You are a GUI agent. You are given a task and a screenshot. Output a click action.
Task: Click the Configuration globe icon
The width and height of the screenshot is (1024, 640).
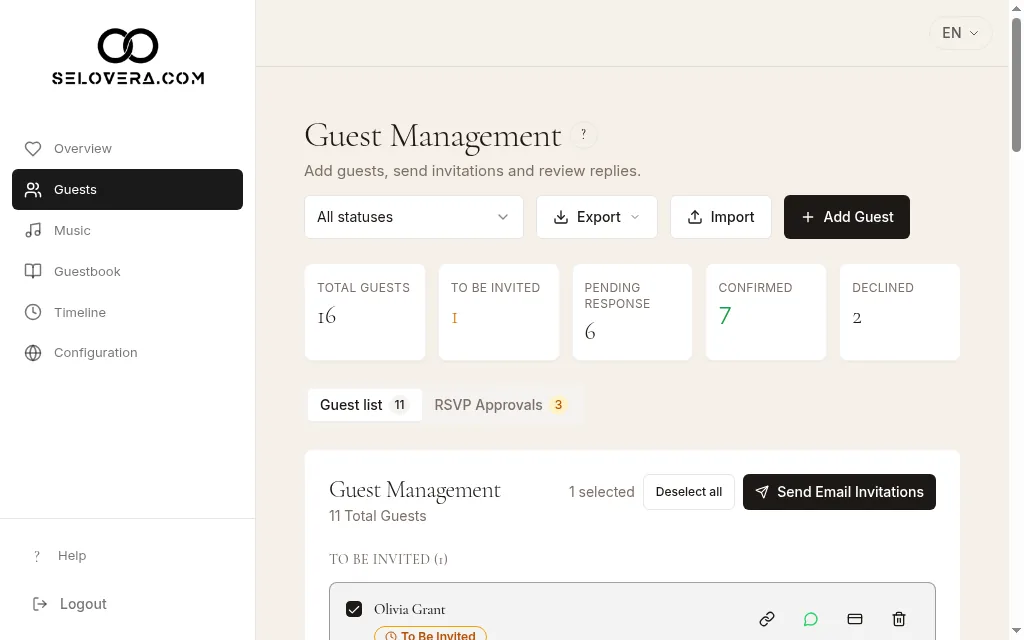point(33,353)
